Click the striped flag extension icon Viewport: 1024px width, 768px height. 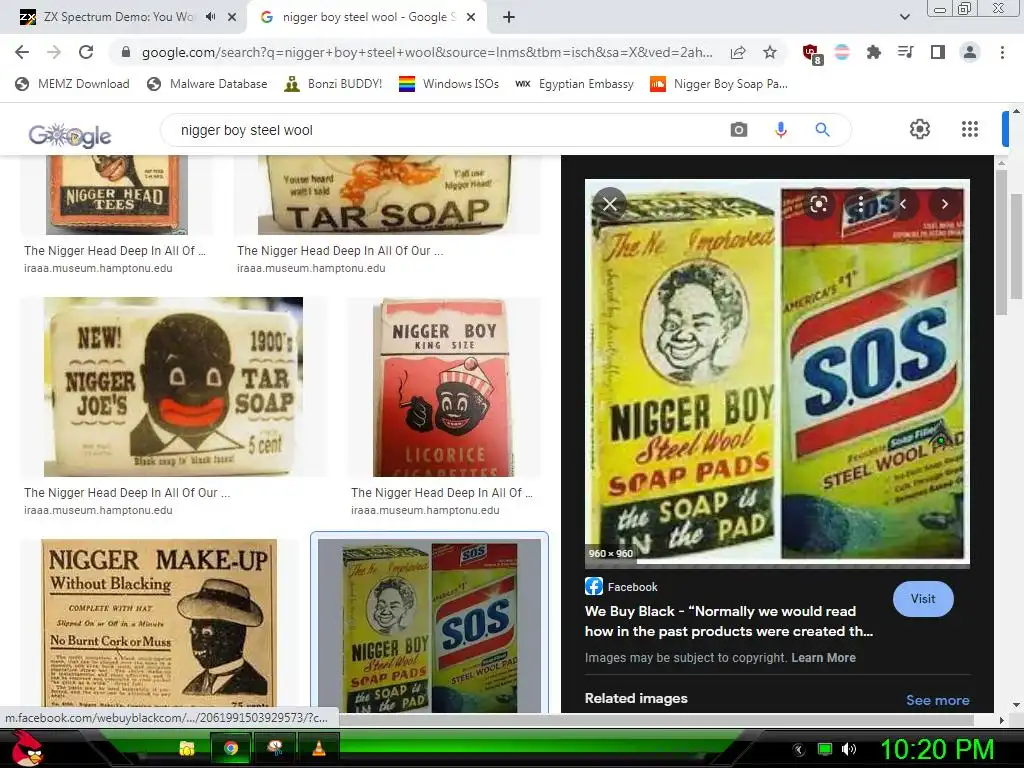(842, 52)
